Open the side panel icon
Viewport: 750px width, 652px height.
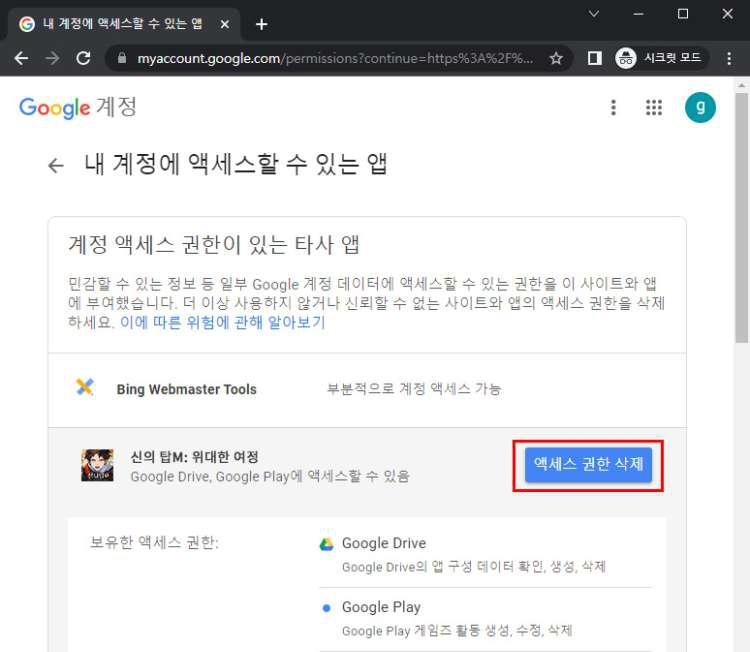click(x=595, y=58)
